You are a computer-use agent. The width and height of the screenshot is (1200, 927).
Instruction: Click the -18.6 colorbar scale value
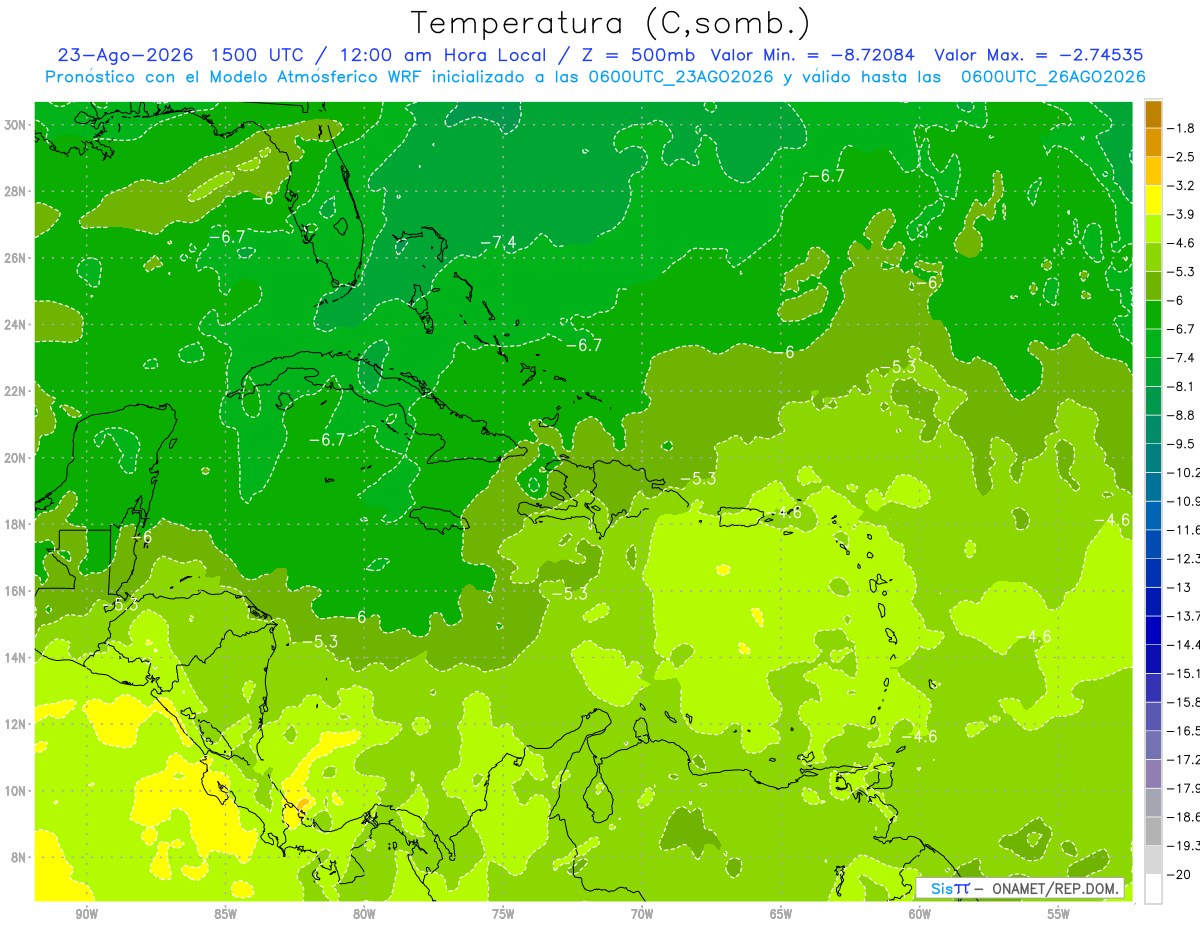(1183, 816)
